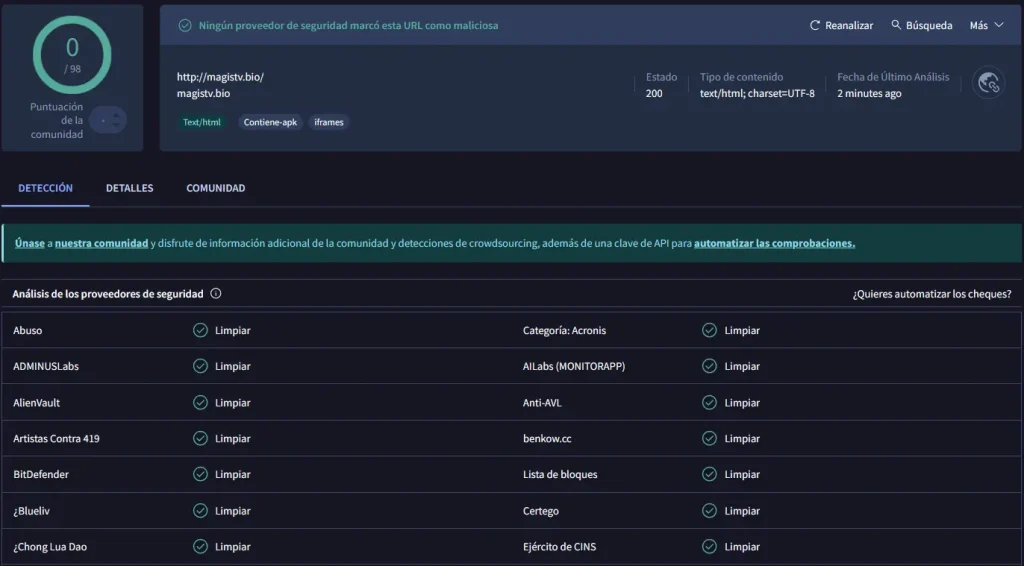Expand the Más dropdown menu
Screen dimensions: 1024x566
click(x=986, y=25)
